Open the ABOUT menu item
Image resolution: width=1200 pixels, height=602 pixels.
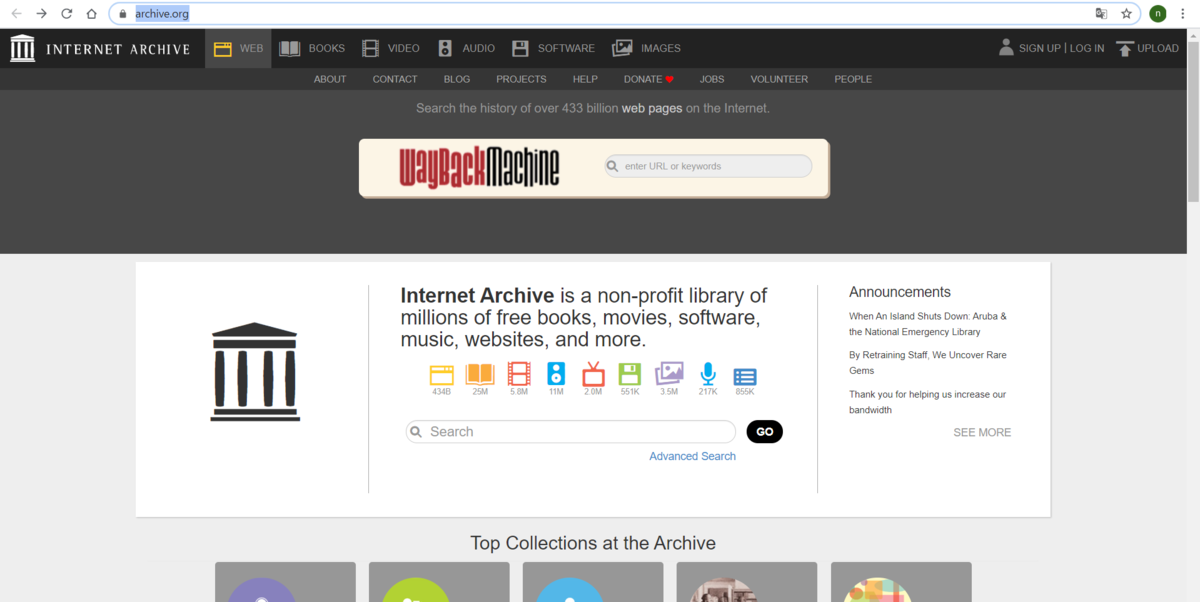pyautogui.click(x=330, y=79)
